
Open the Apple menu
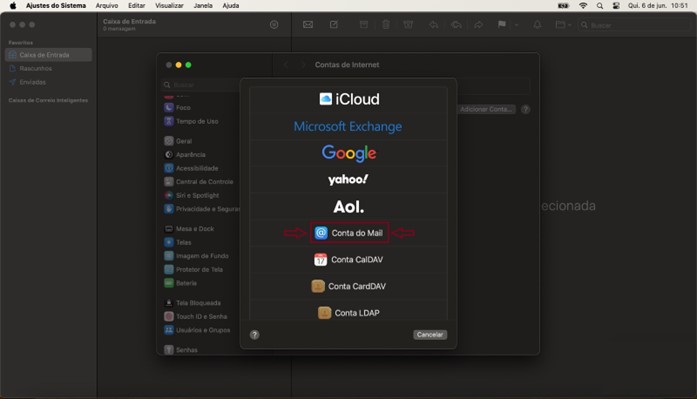coord(13,5)
